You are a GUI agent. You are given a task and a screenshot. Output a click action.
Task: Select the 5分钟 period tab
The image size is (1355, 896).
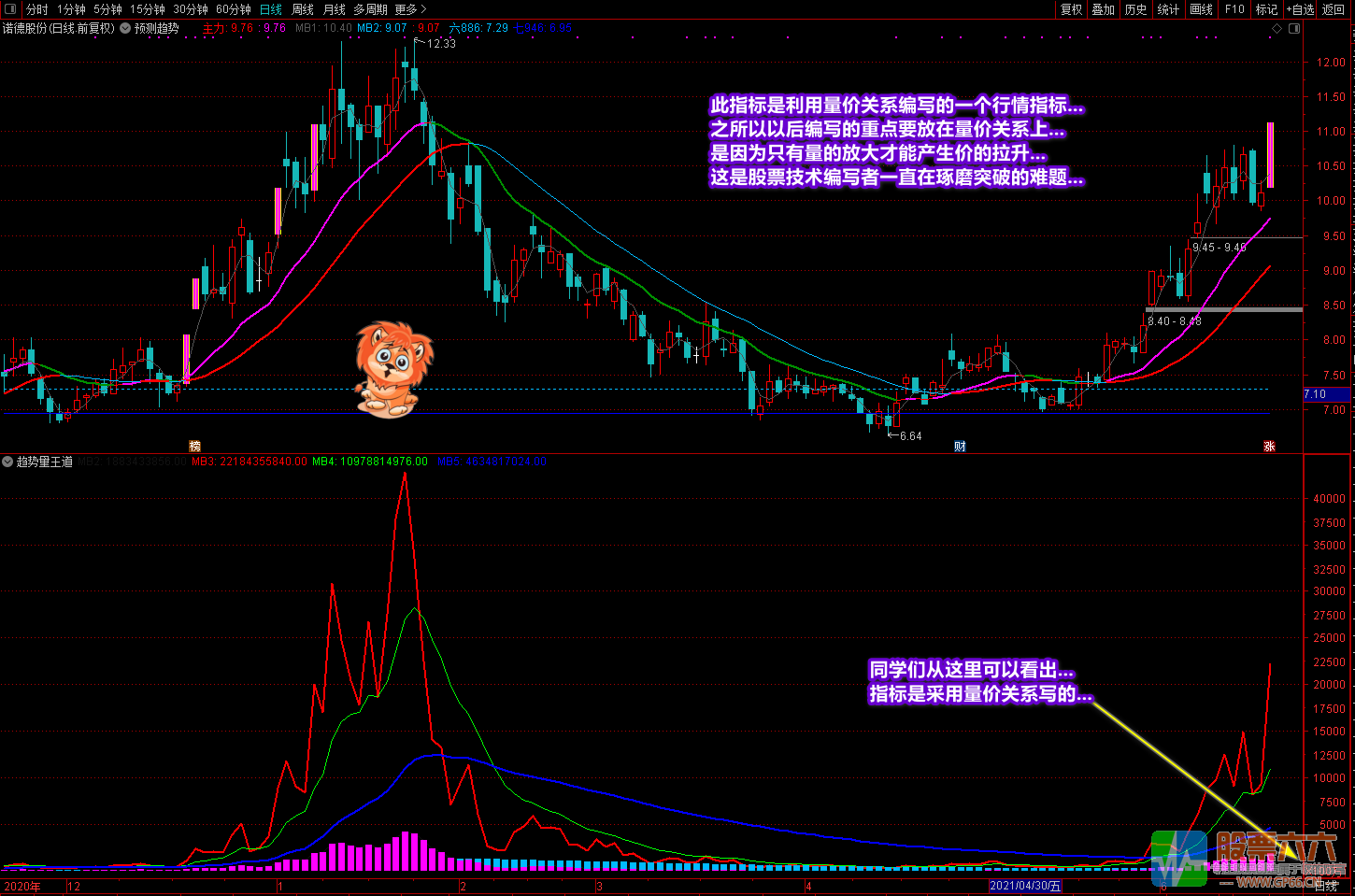pos(107,9)
